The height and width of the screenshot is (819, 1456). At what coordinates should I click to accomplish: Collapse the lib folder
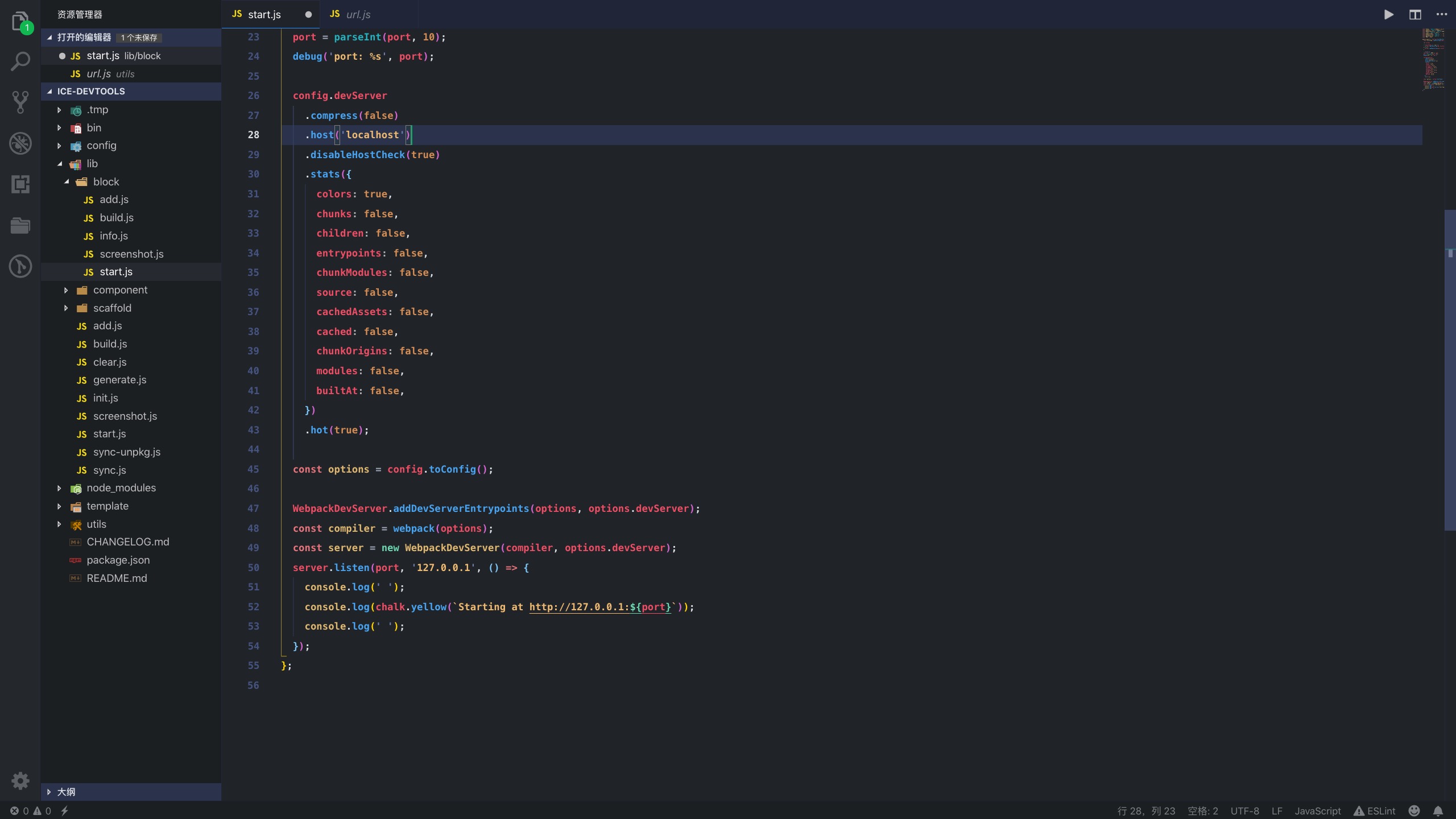coord(131,164)
